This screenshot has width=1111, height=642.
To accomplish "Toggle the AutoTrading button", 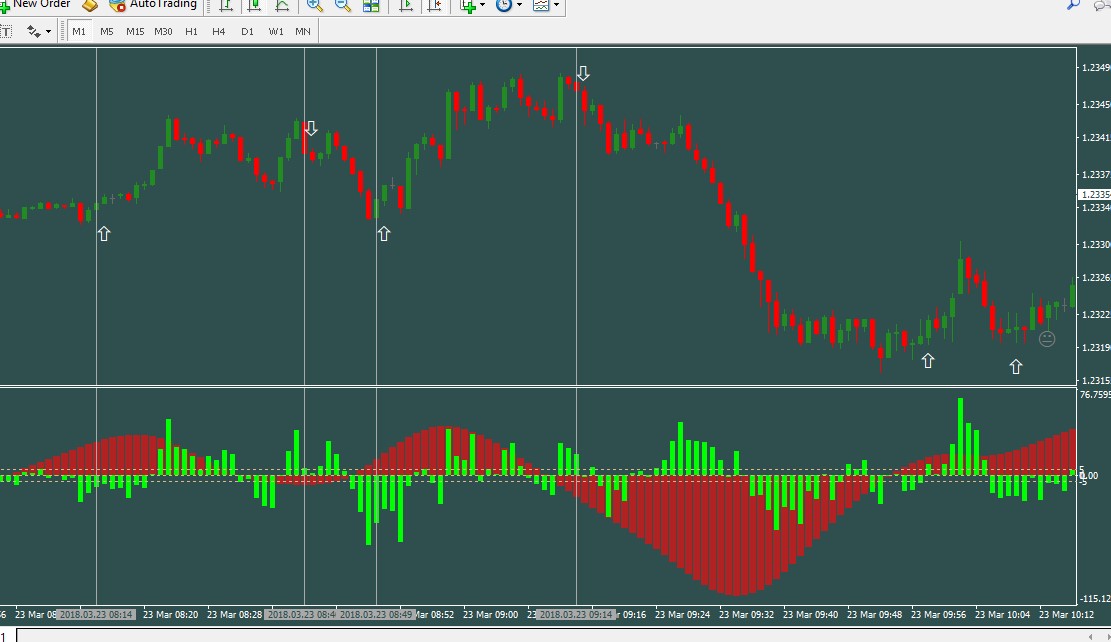I will [153, 4].
